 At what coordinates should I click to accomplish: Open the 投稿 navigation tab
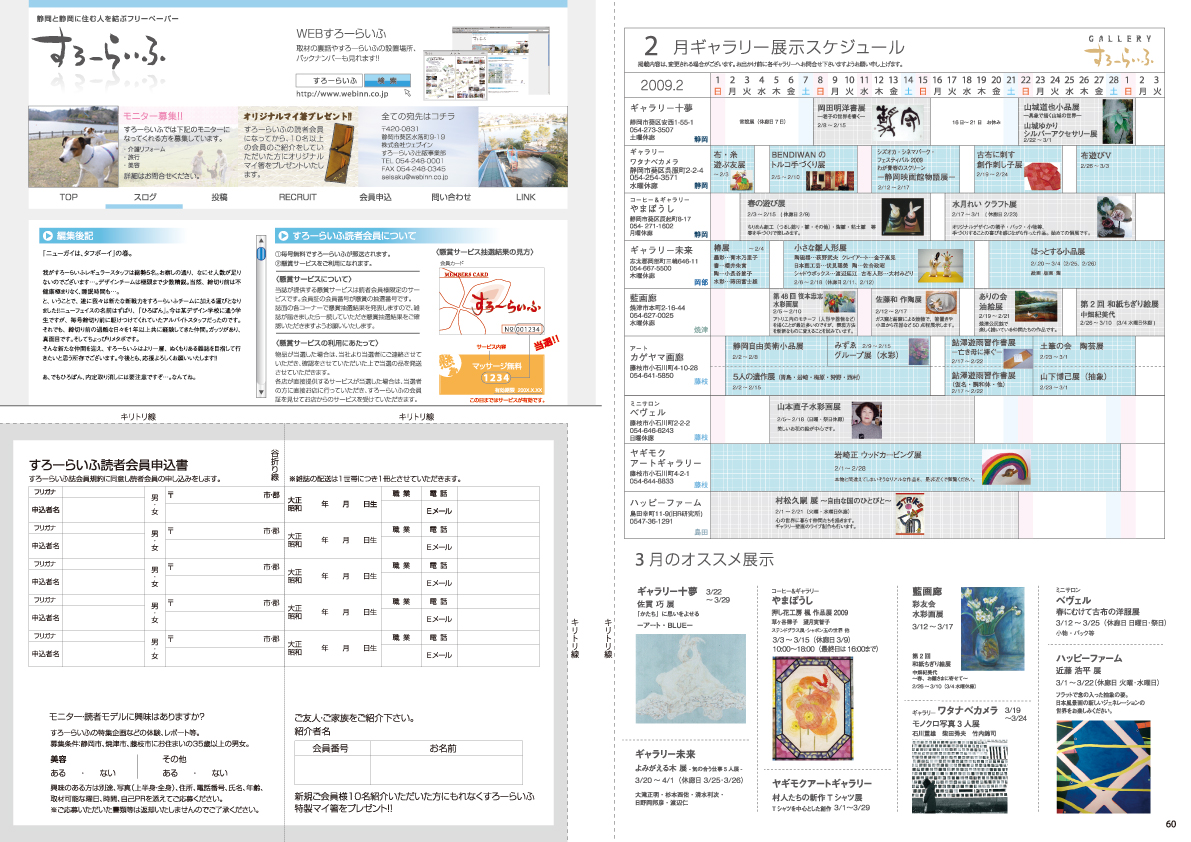pos(220,197)
